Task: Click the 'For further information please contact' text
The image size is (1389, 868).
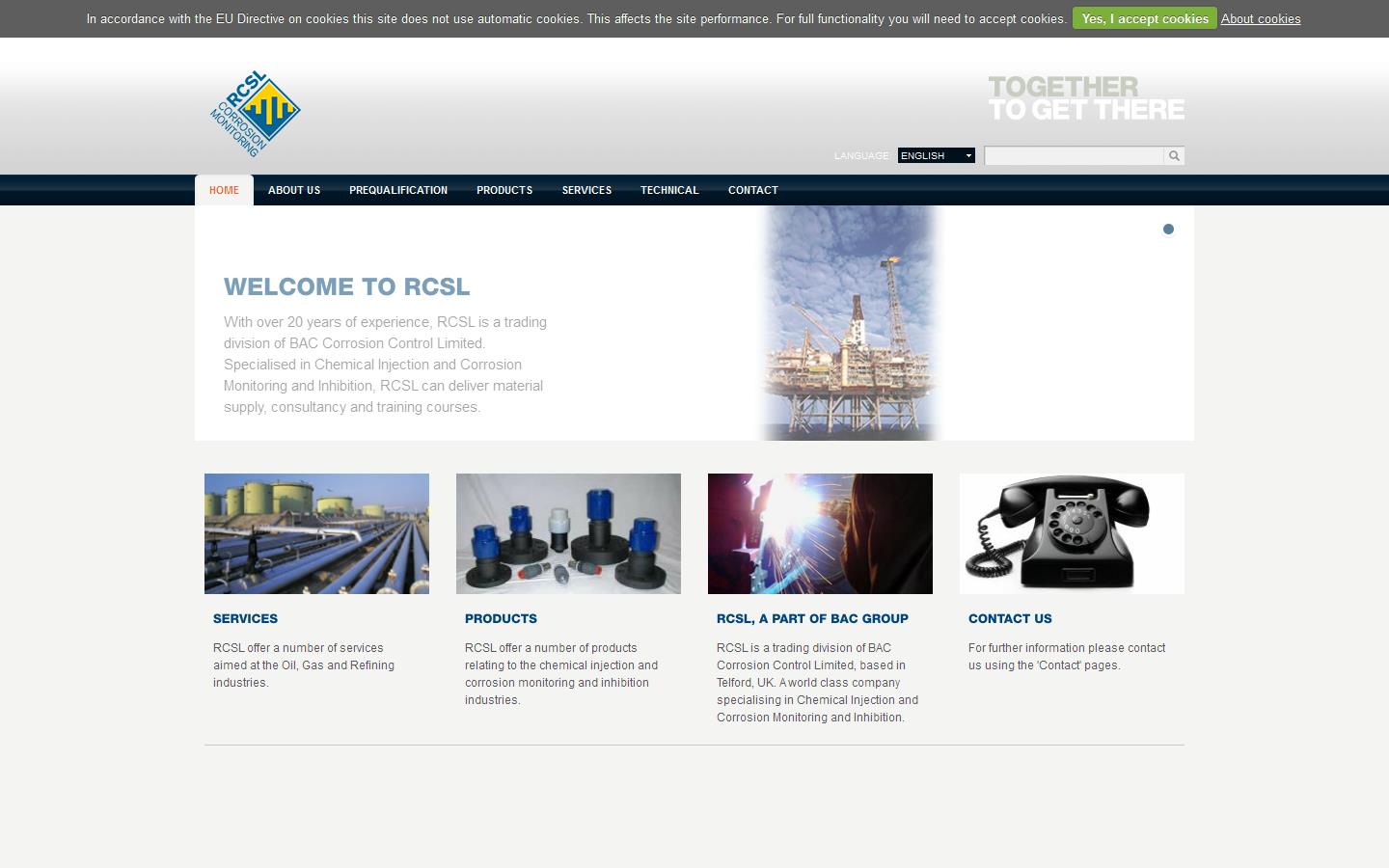Action: point(1067,657)
